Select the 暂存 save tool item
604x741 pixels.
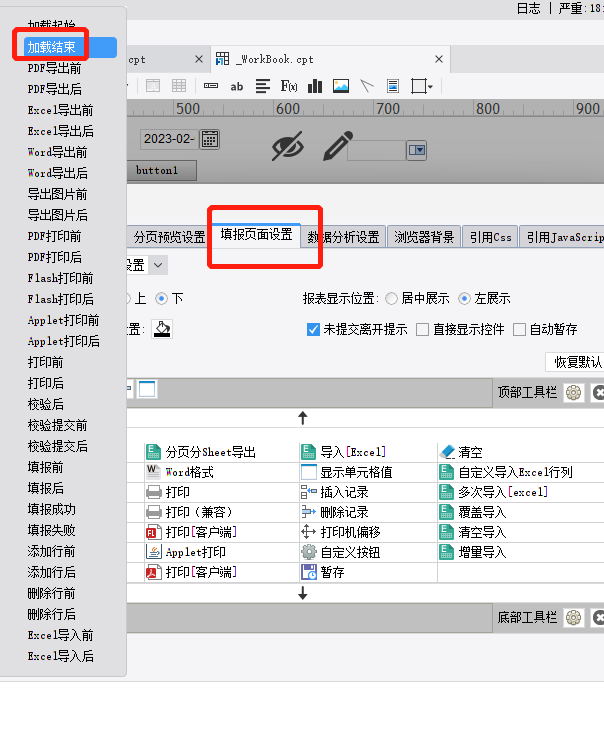(323, 572)
